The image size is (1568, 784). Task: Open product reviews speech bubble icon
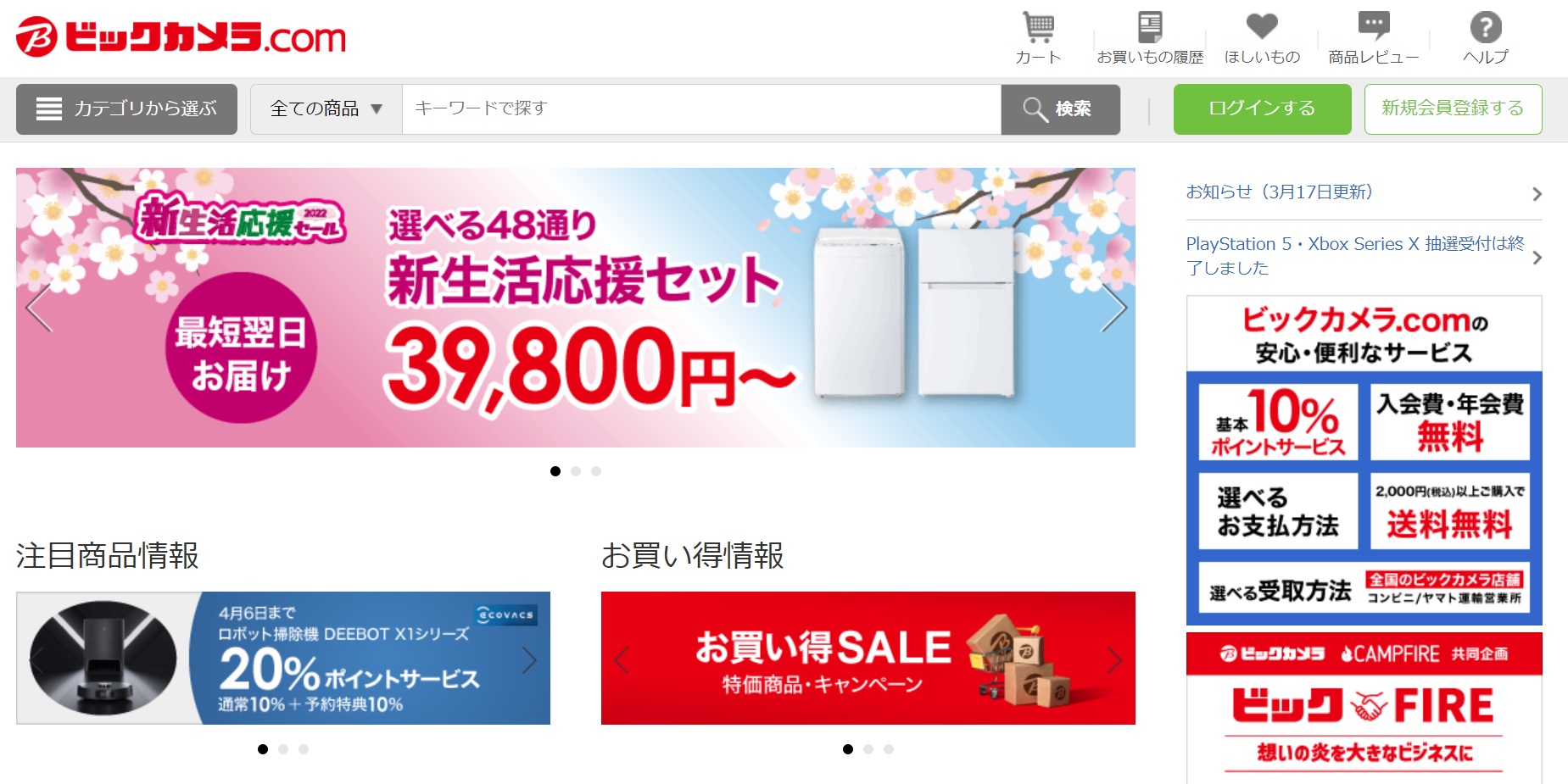(1374, 25)
